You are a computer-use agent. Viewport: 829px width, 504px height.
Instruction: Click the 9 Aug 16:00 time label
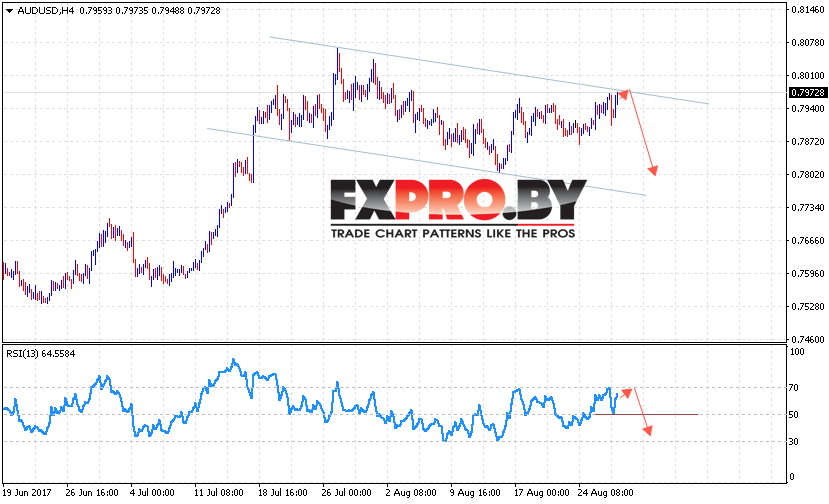pyautogui.click(x=475, y=493)
